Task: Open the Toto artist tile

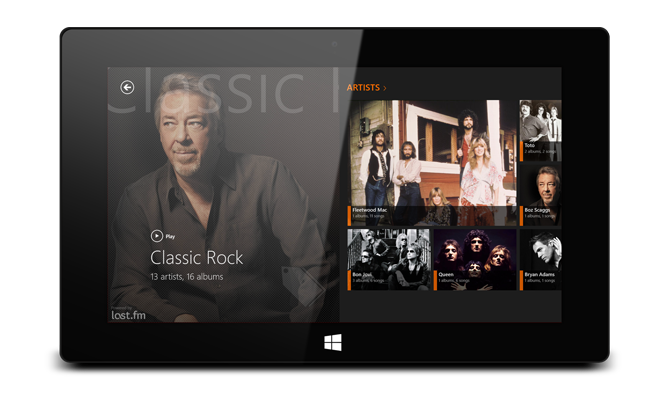Action: coord(541,131)
